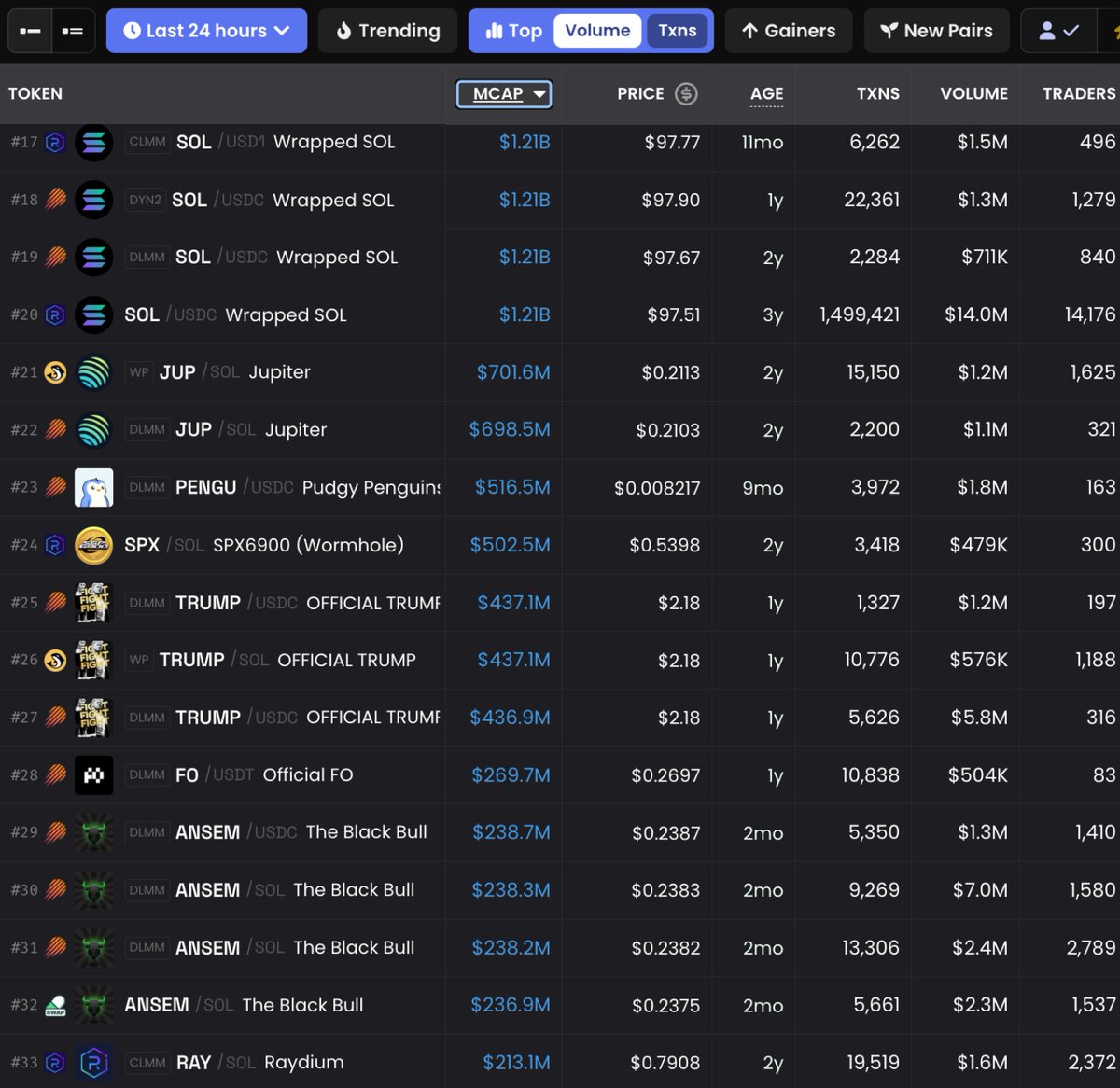Click price $0.5398

(665, 545)
